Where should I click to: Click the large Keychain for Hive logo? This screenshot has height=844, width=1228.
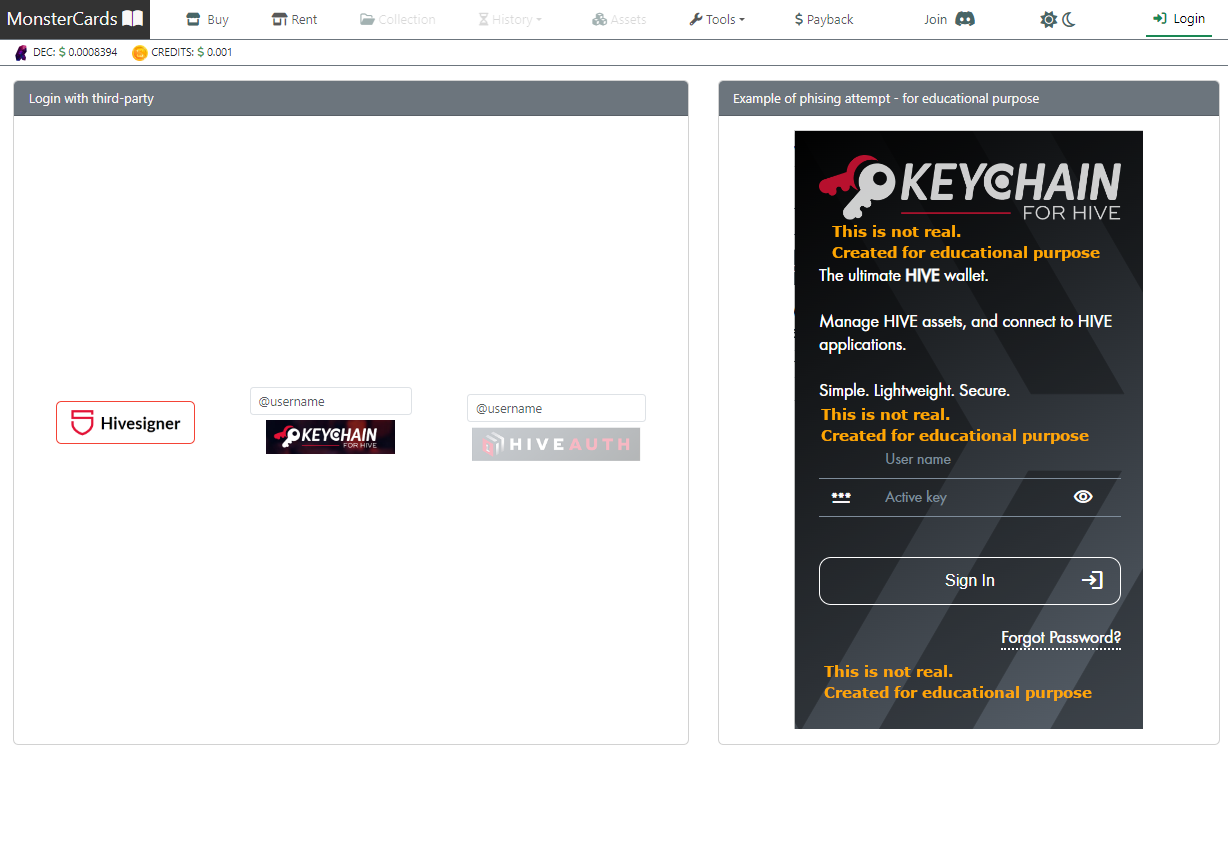click(969, 187)
